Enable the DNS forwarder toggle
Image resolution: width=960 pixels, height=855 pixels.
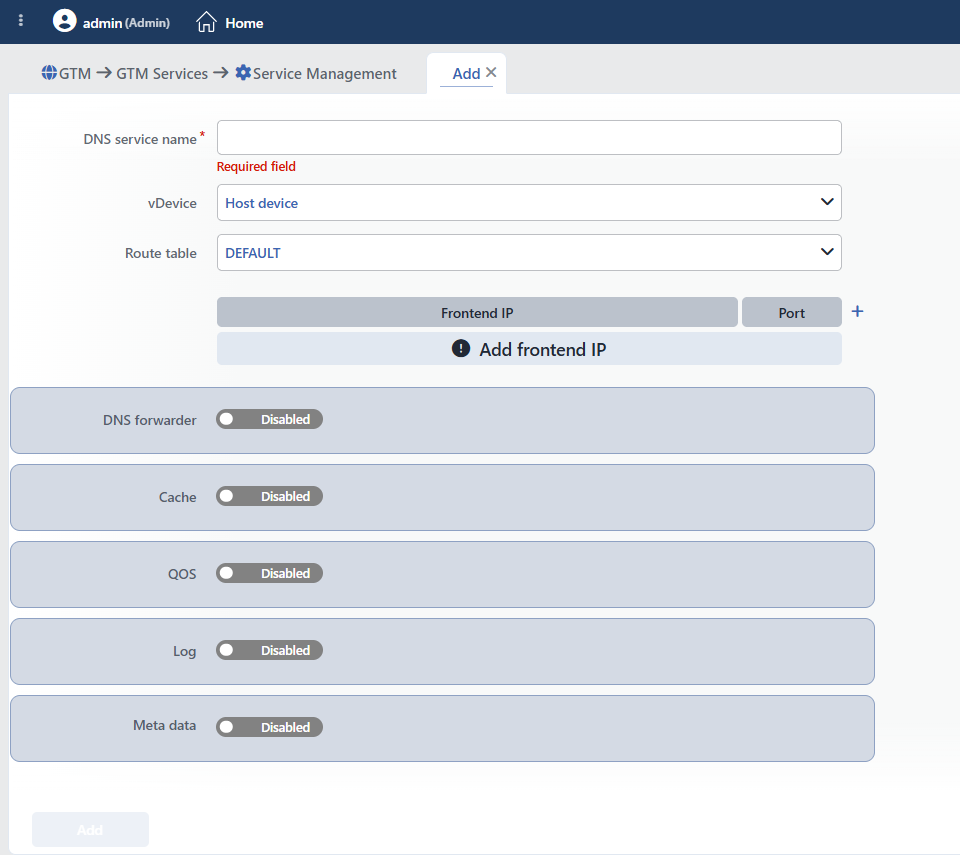coord(269,420)
